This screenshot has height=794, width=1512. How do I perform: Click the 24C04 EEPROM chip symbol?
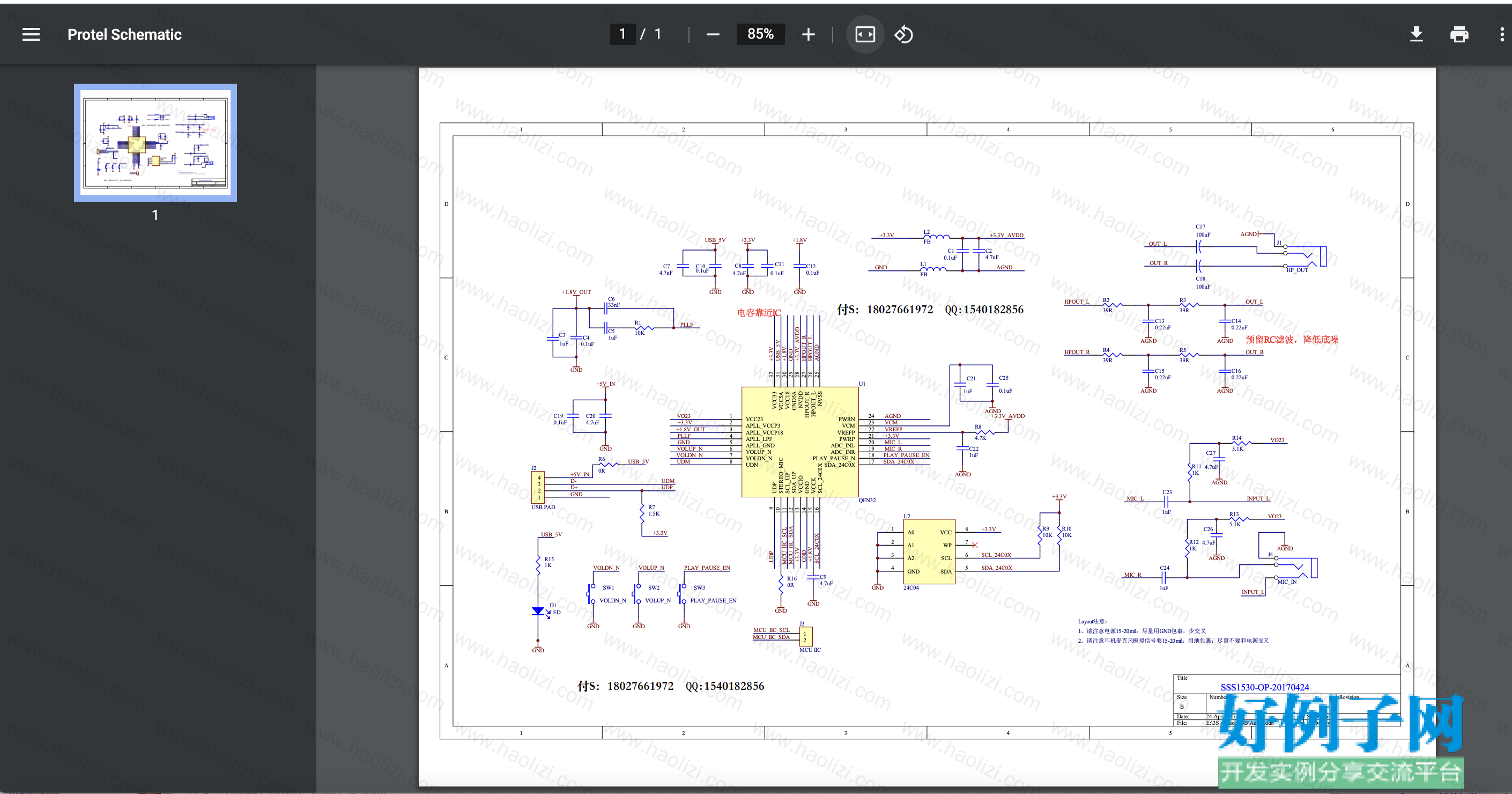coord(929,552)
